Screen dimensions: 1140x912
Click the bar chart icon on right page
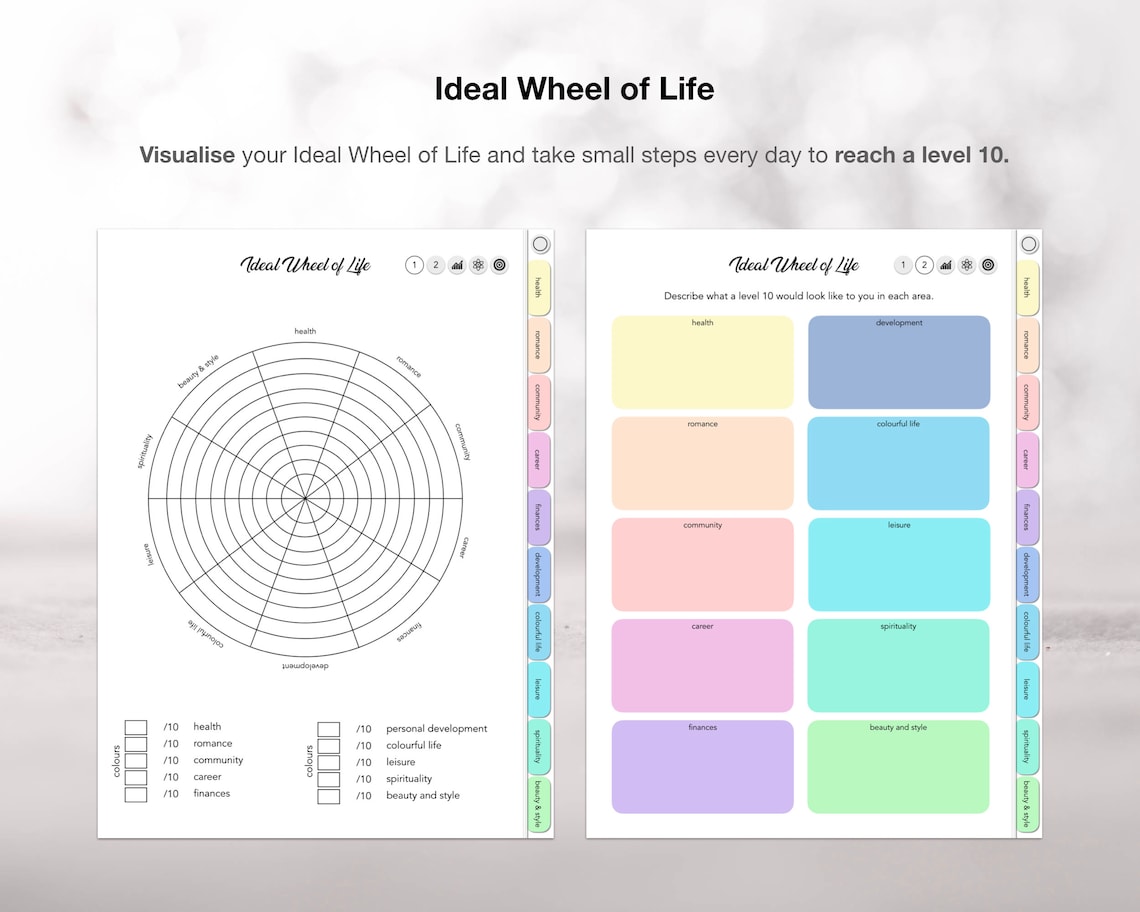[x=946, y=265]
